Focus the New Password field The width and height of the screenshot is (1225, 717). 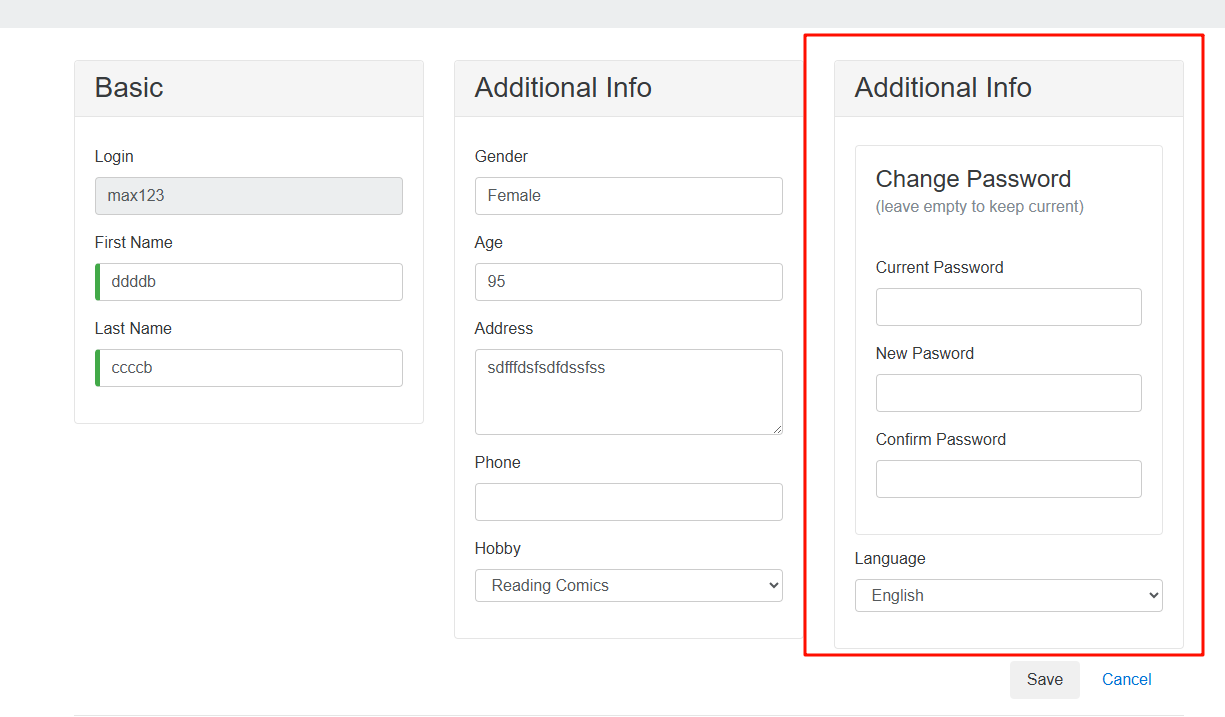(x=1008, y=393)
